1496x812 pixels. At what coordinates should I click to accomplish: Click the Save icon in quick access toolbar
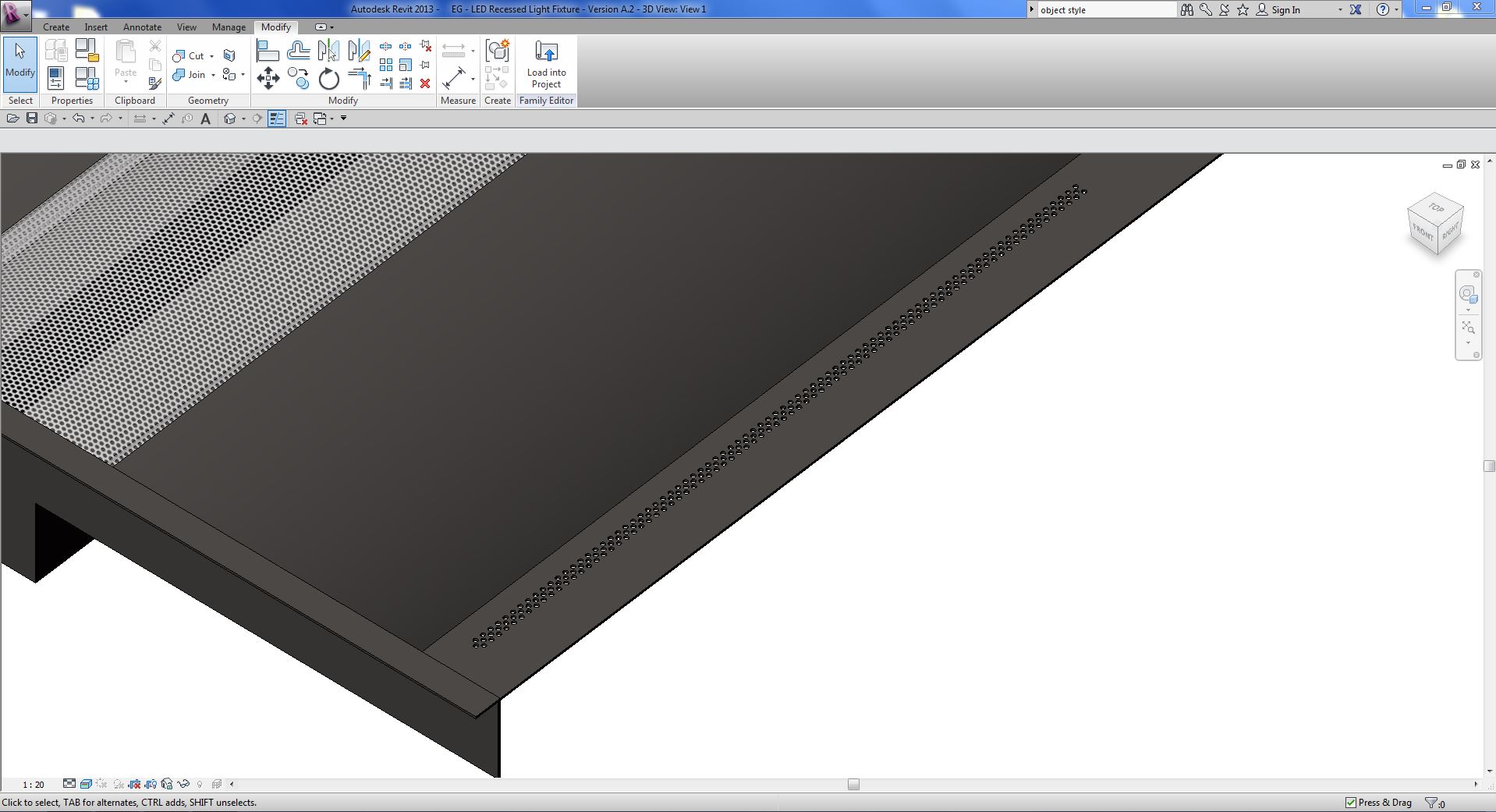32,119
